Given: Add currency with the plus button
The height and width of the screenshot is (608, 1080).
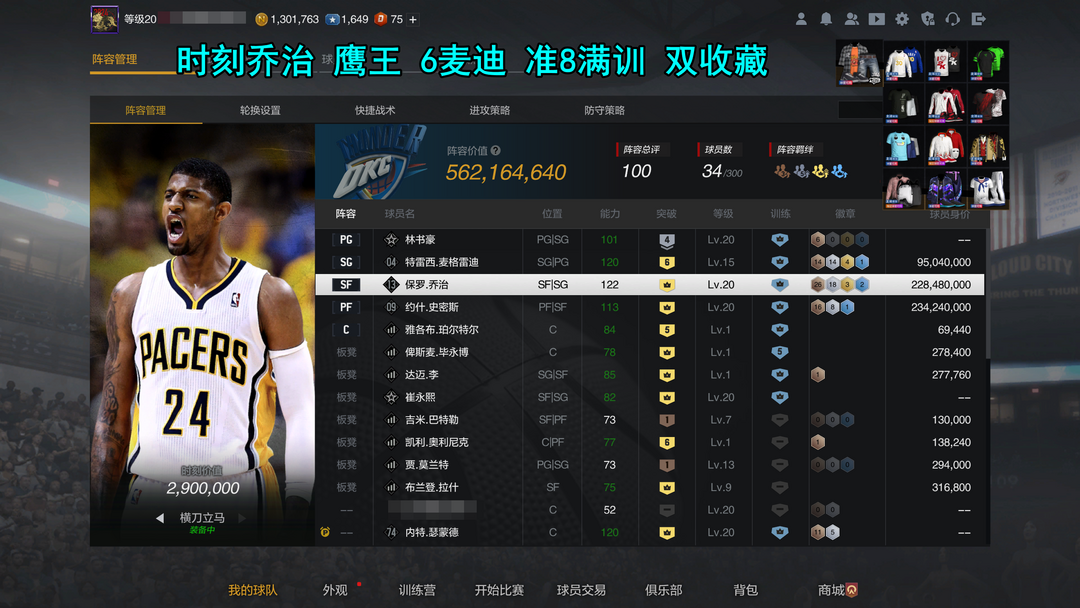Looking at the screenshot, I should [x=413, y=19].
